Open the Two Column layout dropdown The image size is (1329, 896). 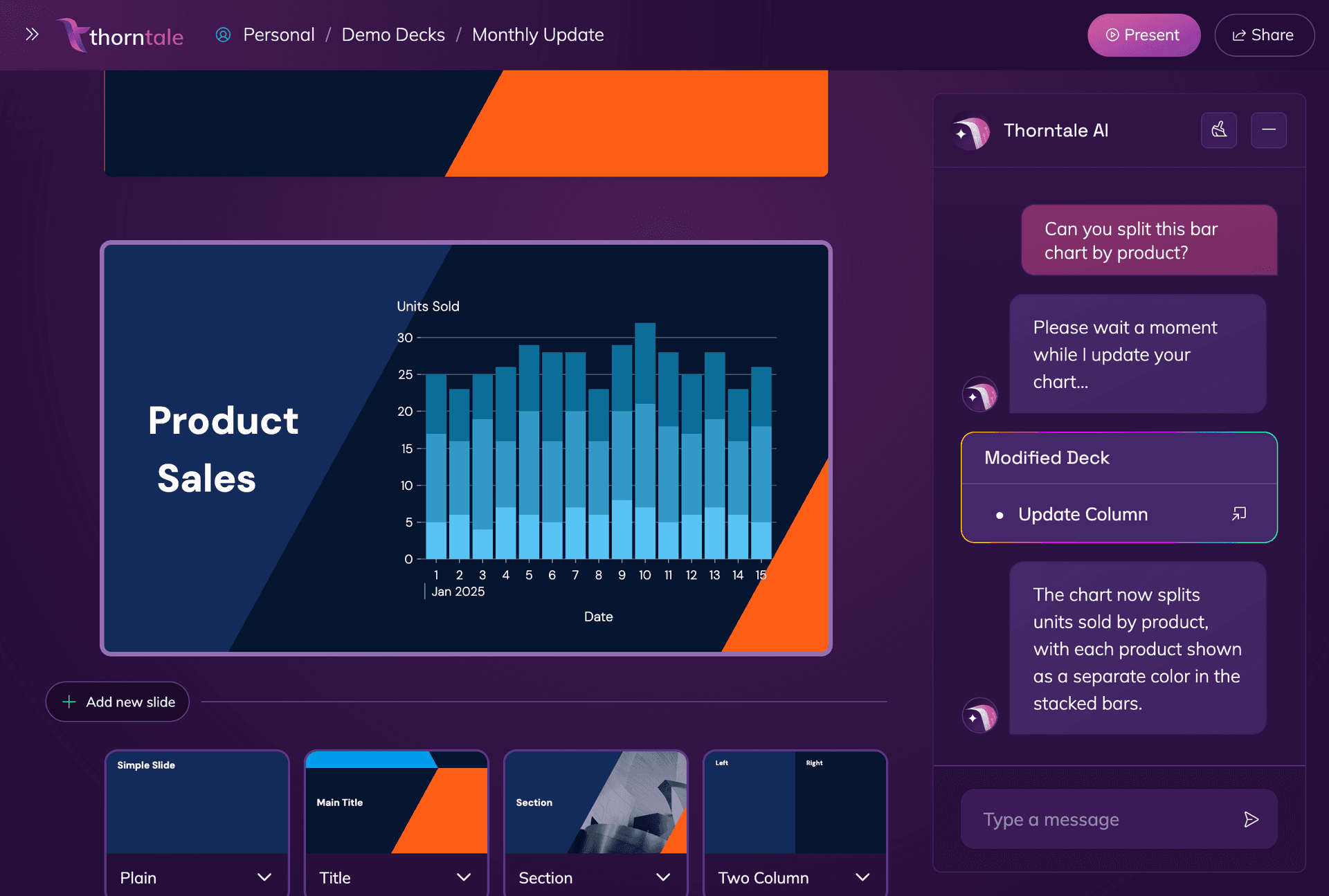click(862, 877)
